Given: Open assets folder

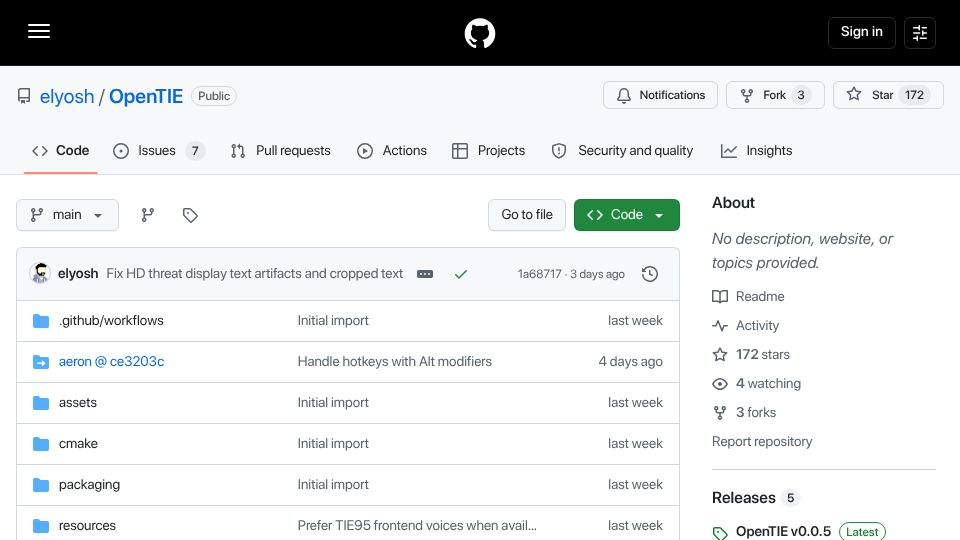Looking at the screenshot, I should 78,402.
